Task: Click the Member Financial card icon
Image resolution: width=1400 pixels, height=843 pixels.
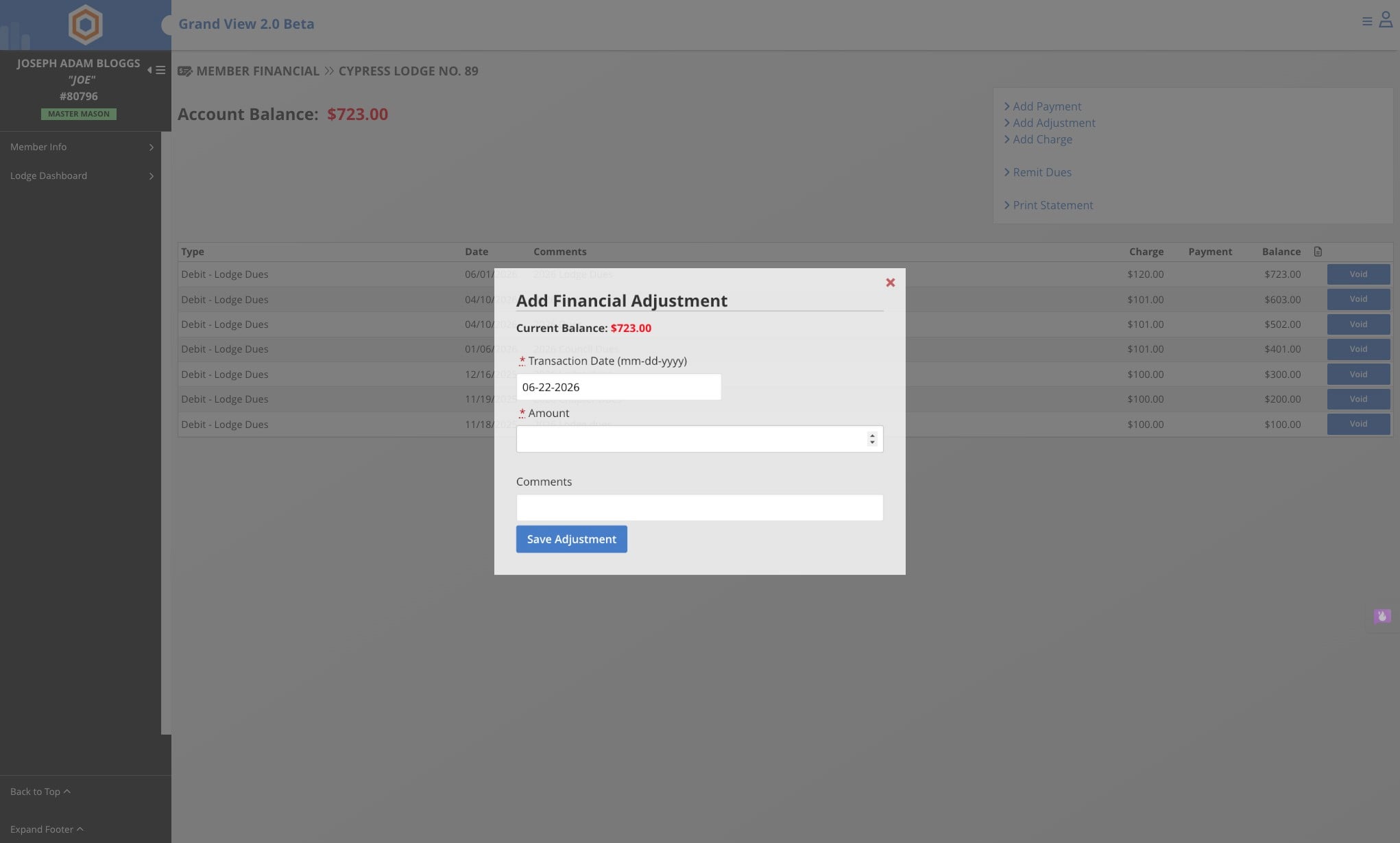Action: (184, 71)
